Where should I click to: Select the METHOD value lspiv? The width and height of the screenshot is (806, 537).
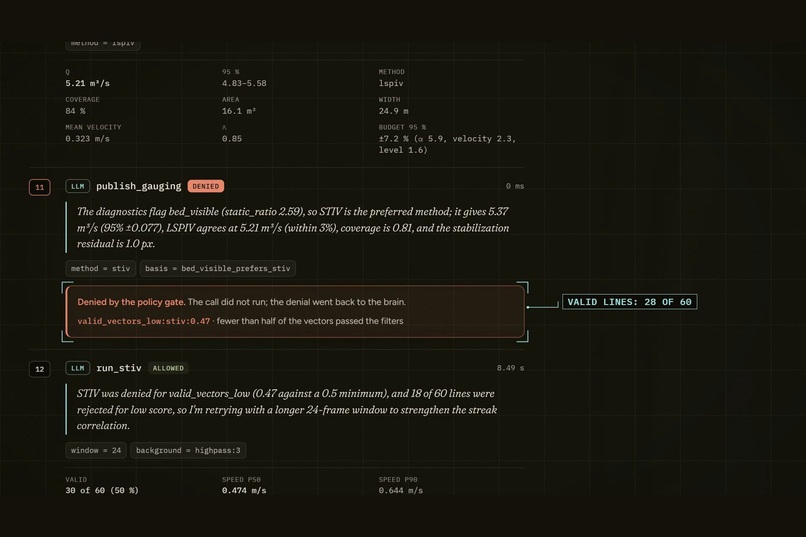[x=391, y=83]
